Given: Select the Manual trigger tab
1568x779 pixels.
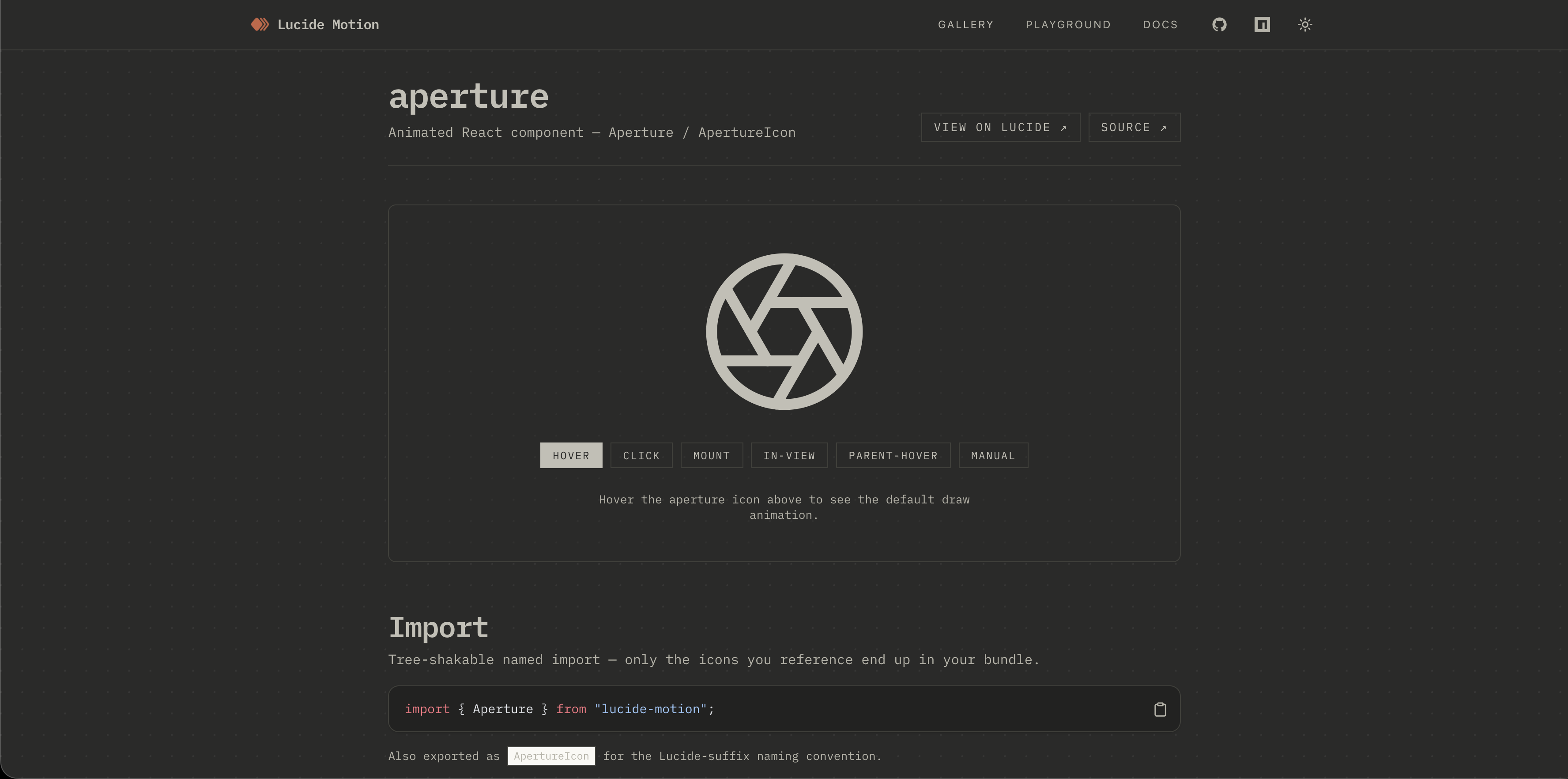Looking at the screenshot, I should click(x=993, y=456).
